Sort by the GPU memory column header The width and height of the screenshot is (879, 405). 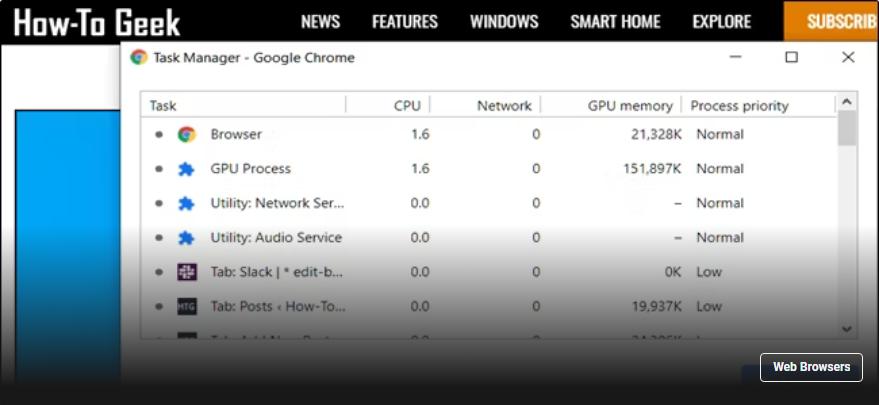[x=630, y=105]
